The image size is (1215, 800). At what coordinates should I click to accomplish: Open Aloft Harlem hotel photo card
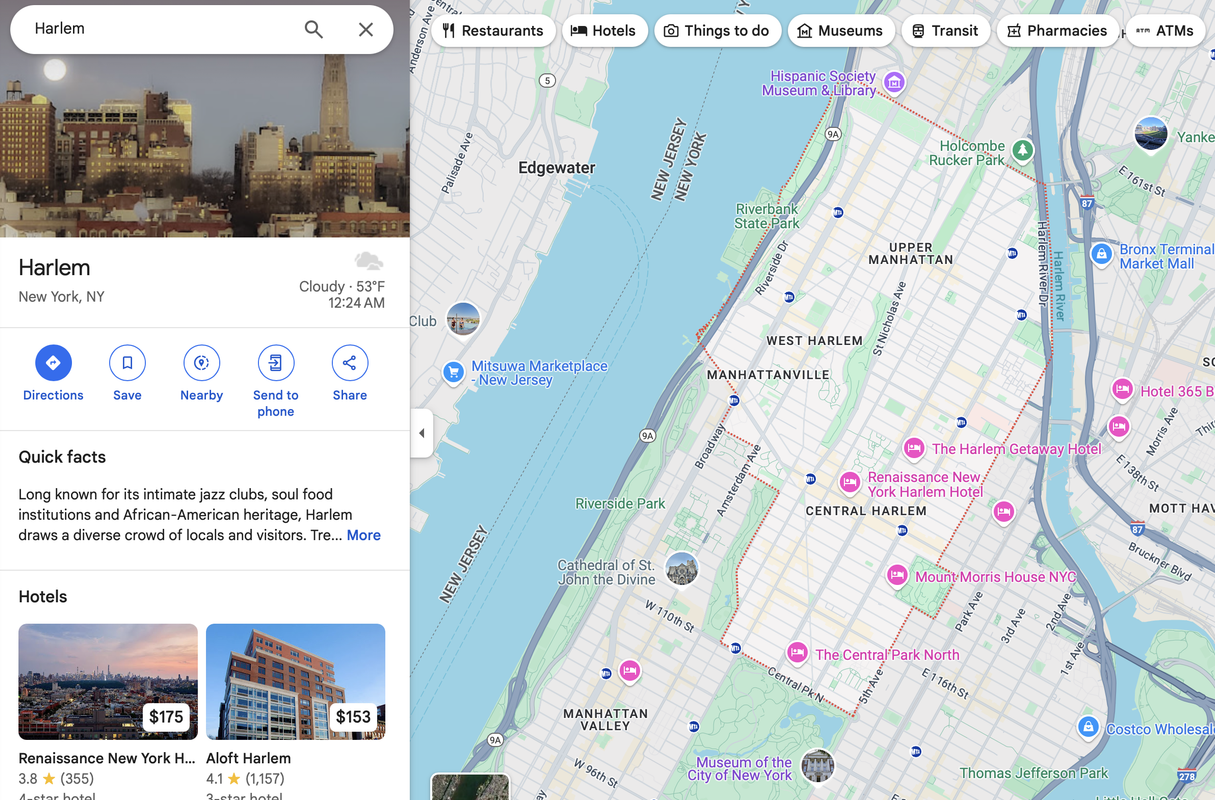(x=295, y=682)
